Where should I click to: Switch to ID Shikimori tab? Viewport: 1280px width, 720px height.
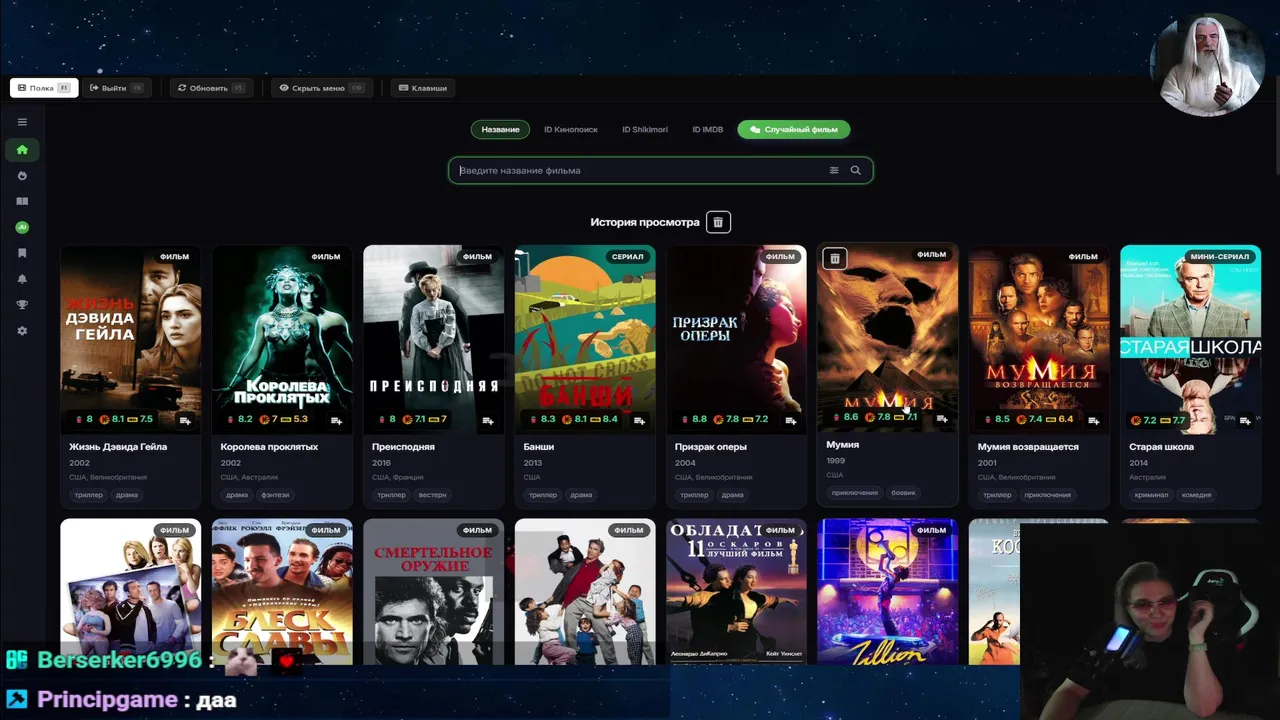[645, 129]
